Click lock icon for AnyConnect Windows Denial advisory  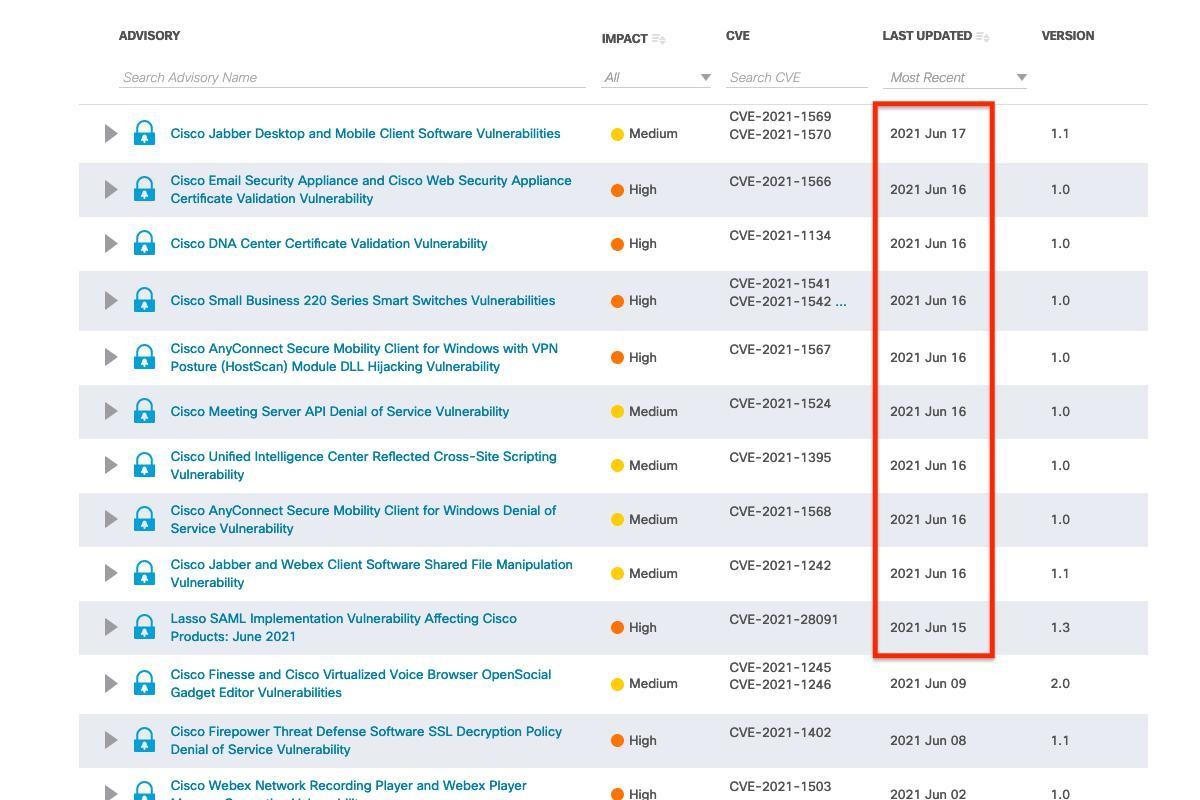pyautogui.click(x=144, y=519)
